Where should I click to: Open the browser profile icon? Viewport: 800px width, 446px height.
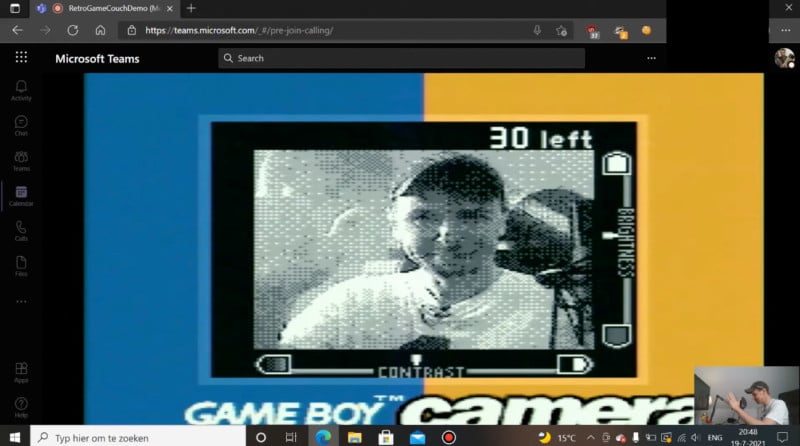(x=646, y=30)
